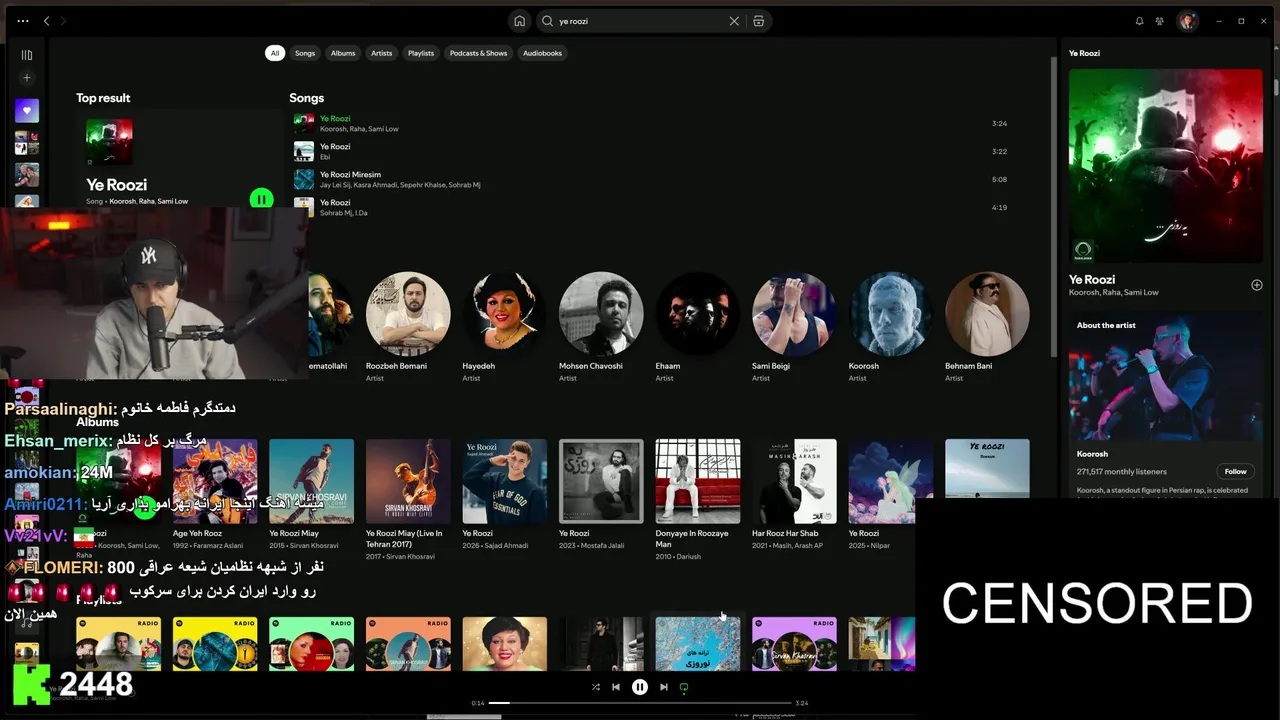This screenshot has width=1280, height=720.
Task: Click the Ye Roozi title in Now Playing
Action: pyautogui.click(x=1092, y=280)
